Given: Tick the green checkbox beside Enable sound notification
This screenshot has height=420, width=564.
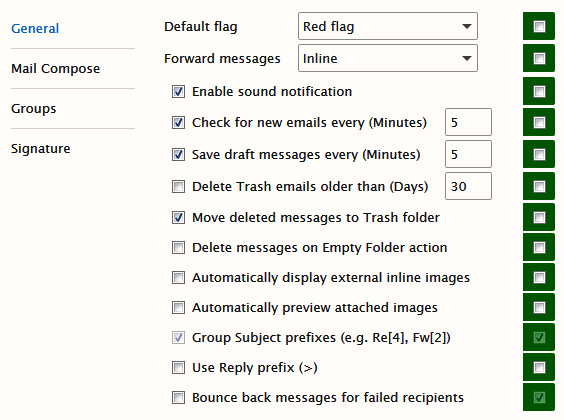Looking at the screenshot, I should coord(539,91).
